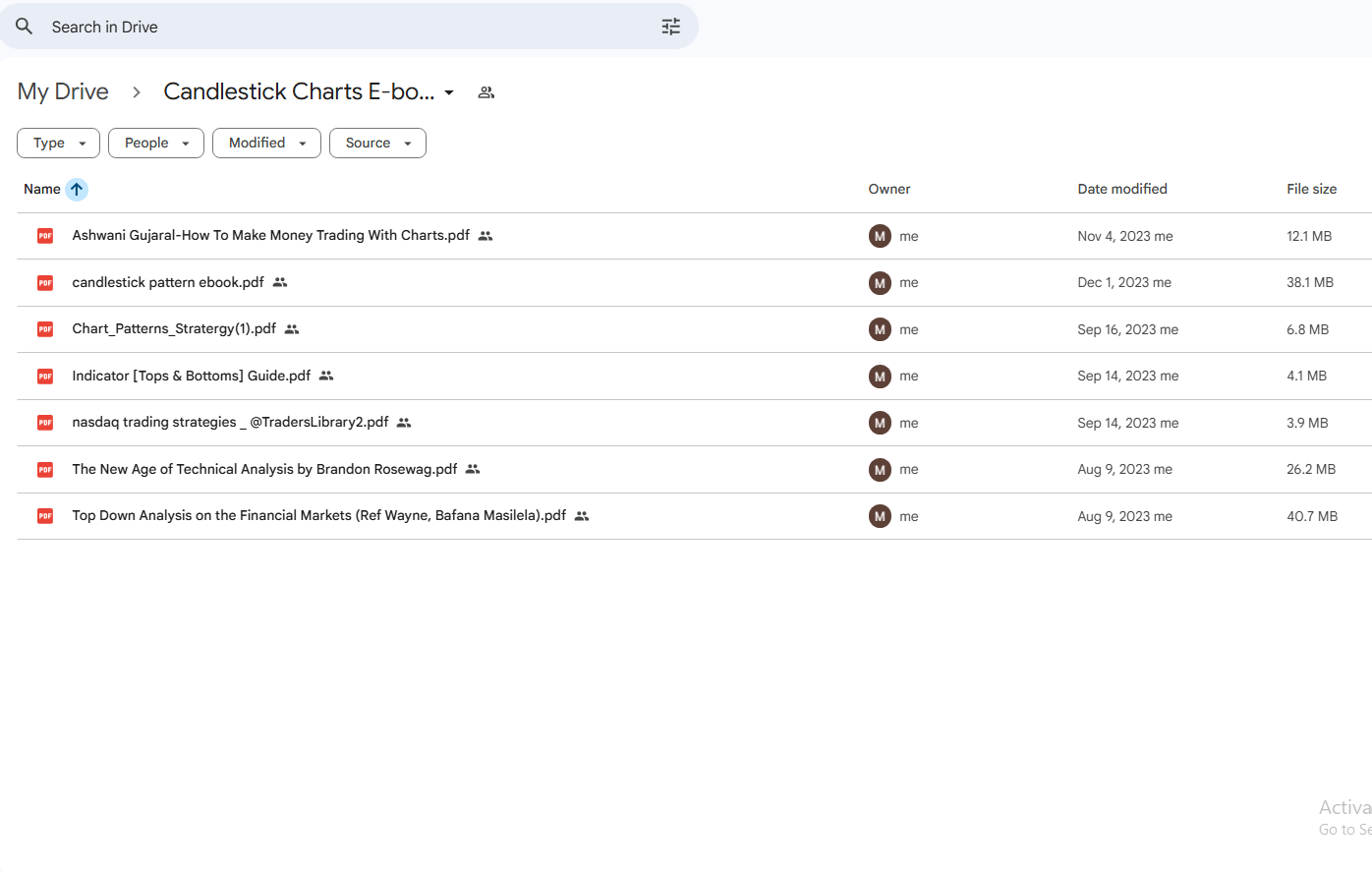The image size is (1372, 871).
Task: Open the People filter dropdown
Action: (155, 143)
